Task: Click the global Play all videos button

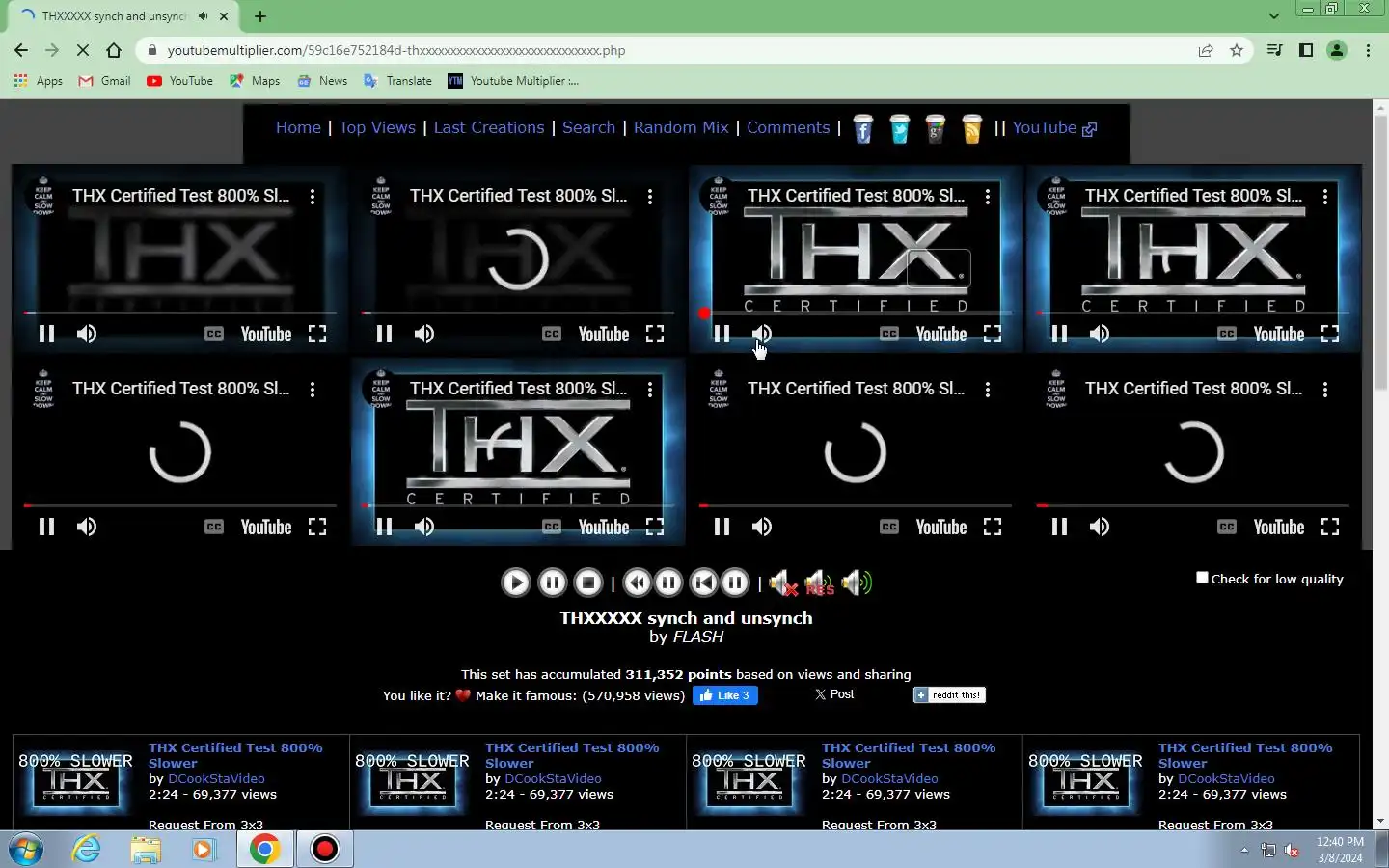Action: pyautogui.click(x=516, y=583)
